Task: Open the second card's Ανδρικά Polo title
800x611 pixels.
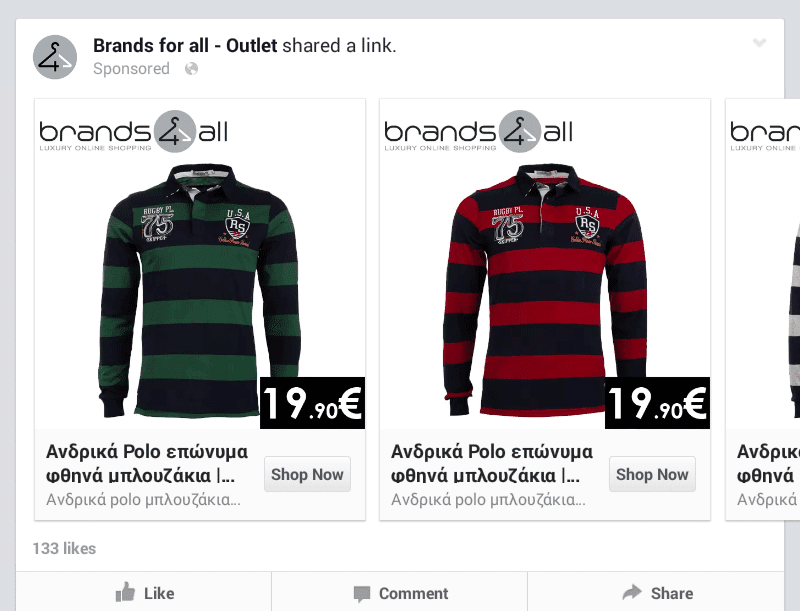Action: [x=492, y=464]
